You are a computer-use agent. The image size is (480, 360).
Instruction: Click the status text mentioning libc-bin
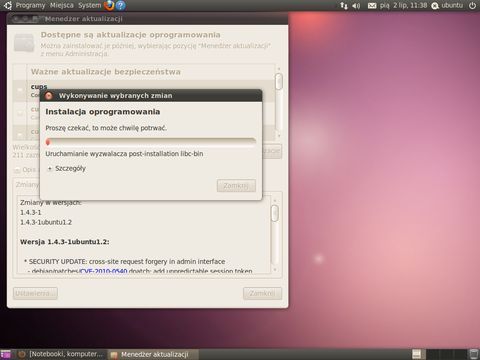[124, 154]
